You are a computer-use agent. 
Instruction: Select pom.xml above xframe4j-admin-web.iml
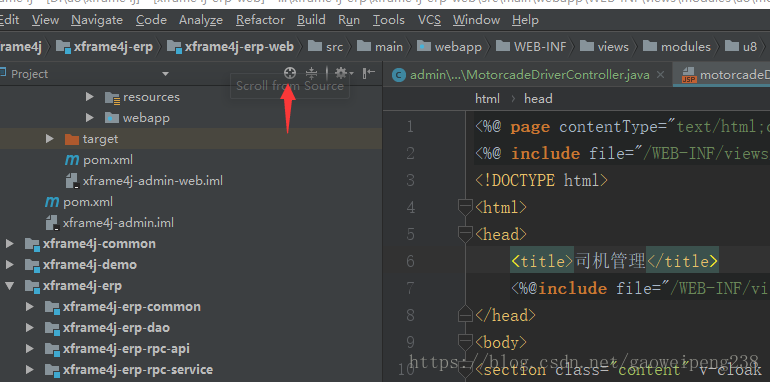click(x=99, y=160)
